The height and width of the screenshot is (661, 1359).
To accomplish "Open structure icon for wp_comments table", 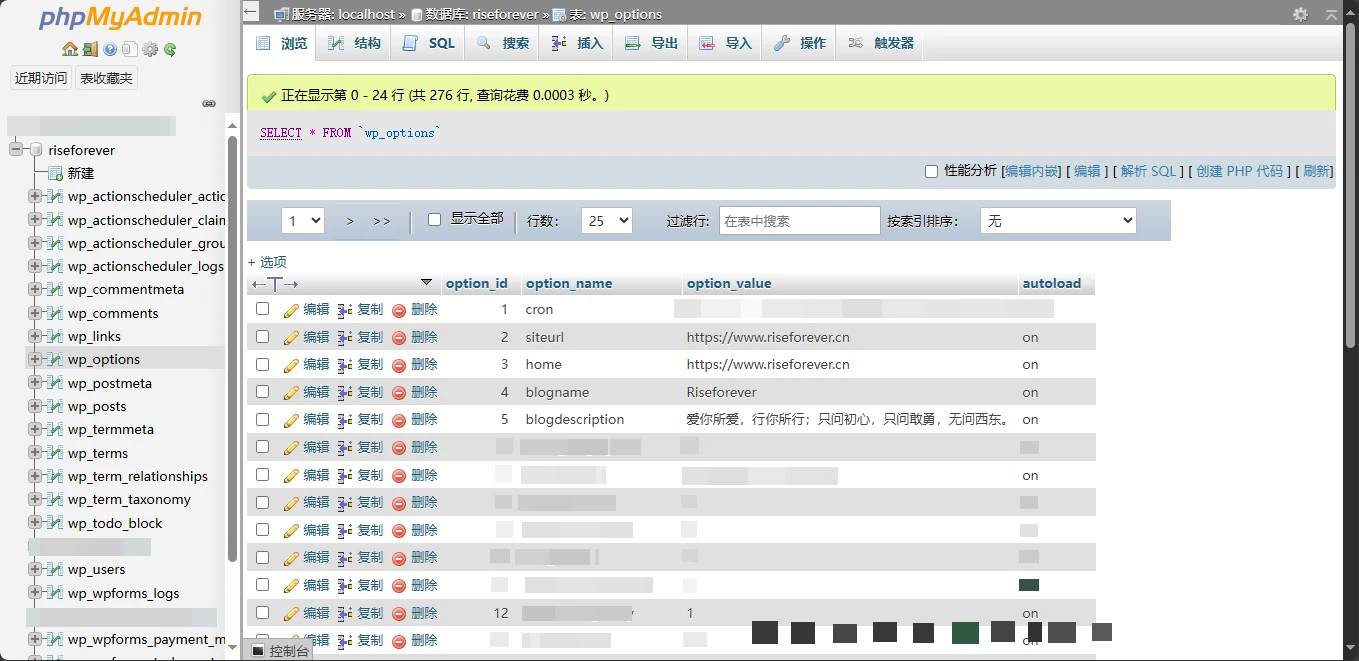I will [55, 313].
